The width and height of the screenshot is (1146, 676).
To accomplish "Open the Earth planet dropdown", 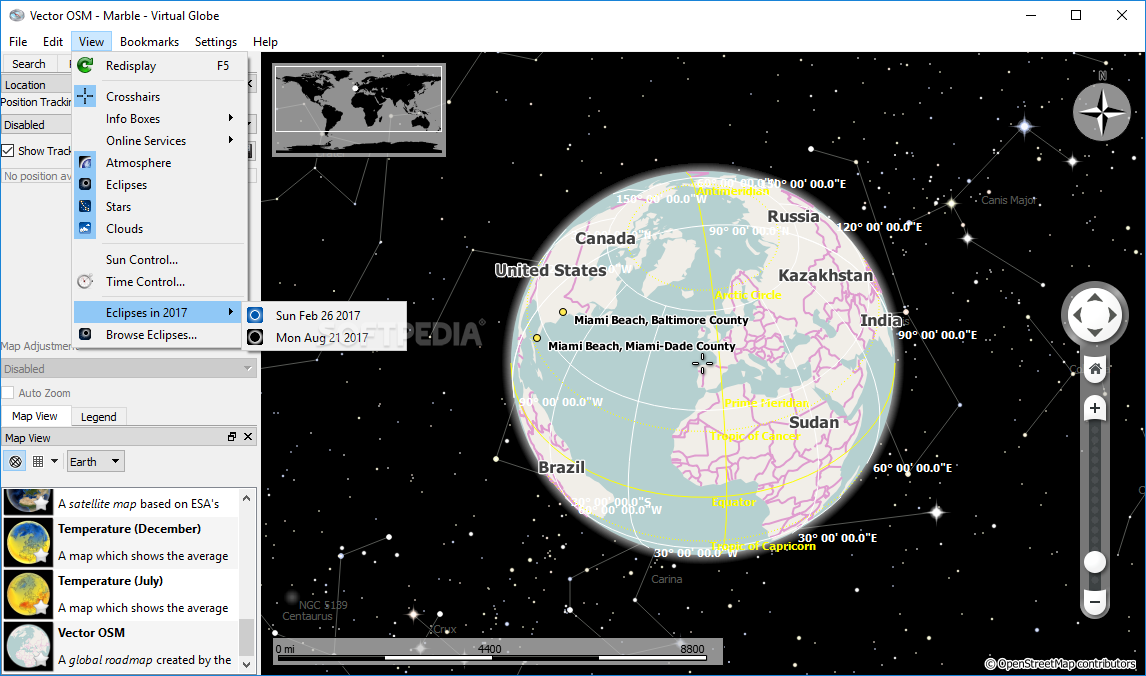I will [x=95, y=461].
